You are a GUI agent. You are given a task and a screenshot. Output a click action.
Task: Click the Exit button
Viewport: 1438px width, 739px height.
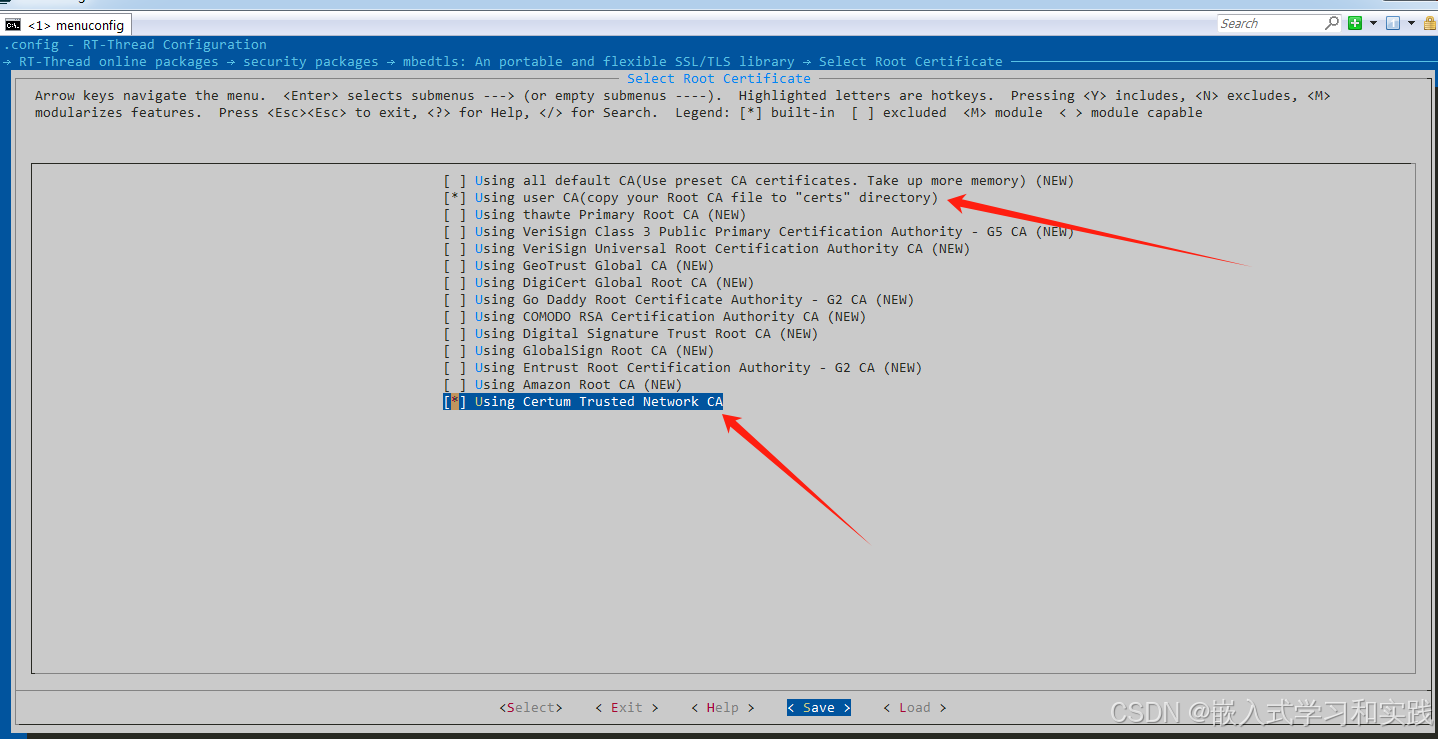(x=626, y=707)
